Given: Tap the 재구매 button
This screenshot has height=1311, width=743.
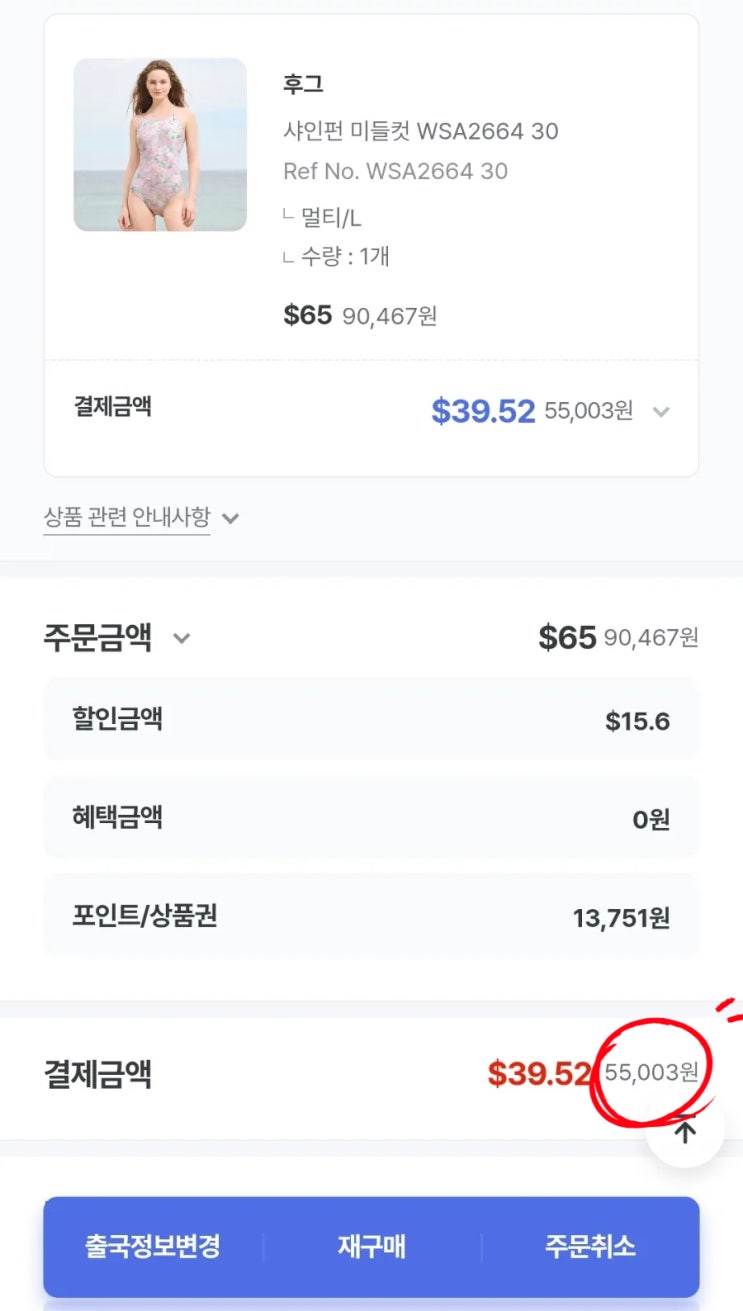Looking at the screenshot, I should click(x=371, y=1247).
